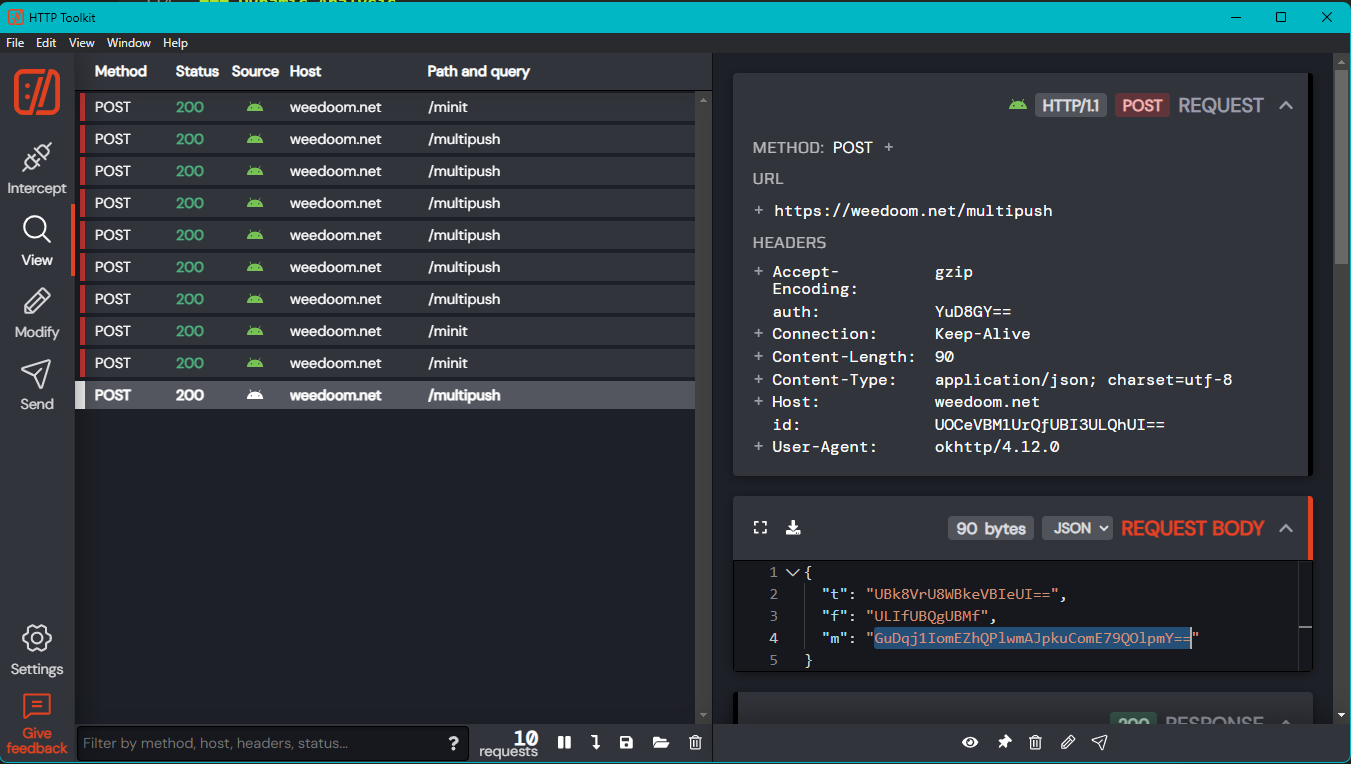The height and width of the screenshot is (764, 1351).
Task: Open the Send page in sidebar
Action: [x=37, y=385]
